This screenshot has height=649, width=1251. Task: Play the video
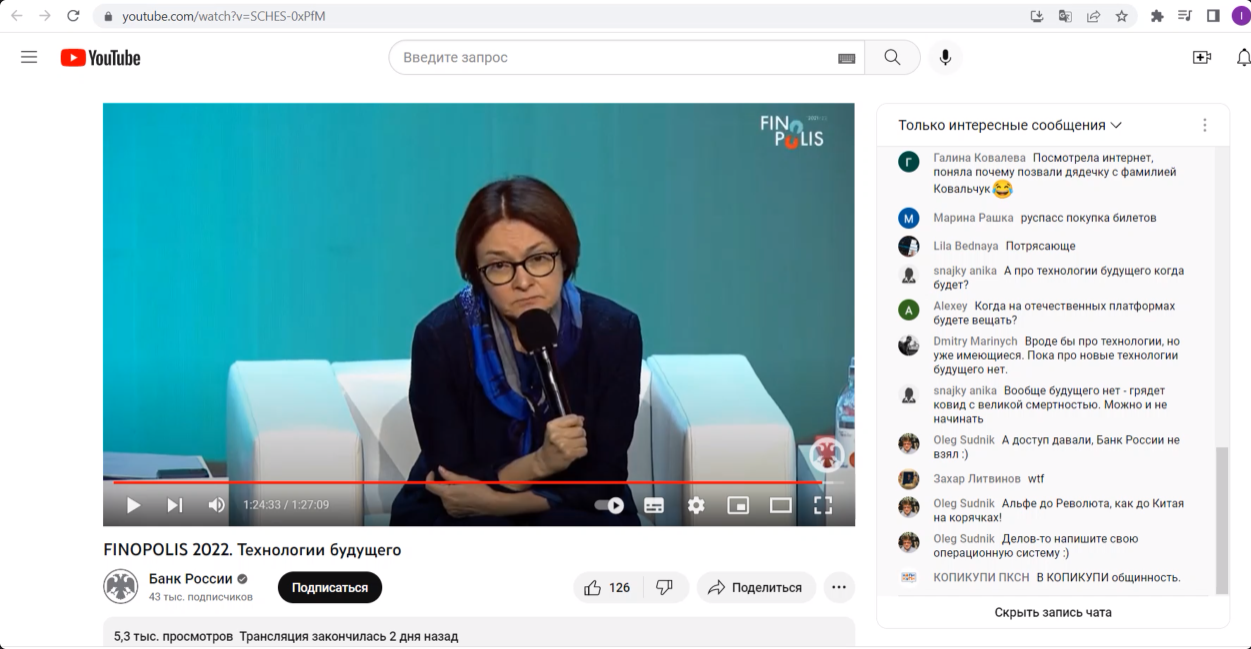click(133, 505)
